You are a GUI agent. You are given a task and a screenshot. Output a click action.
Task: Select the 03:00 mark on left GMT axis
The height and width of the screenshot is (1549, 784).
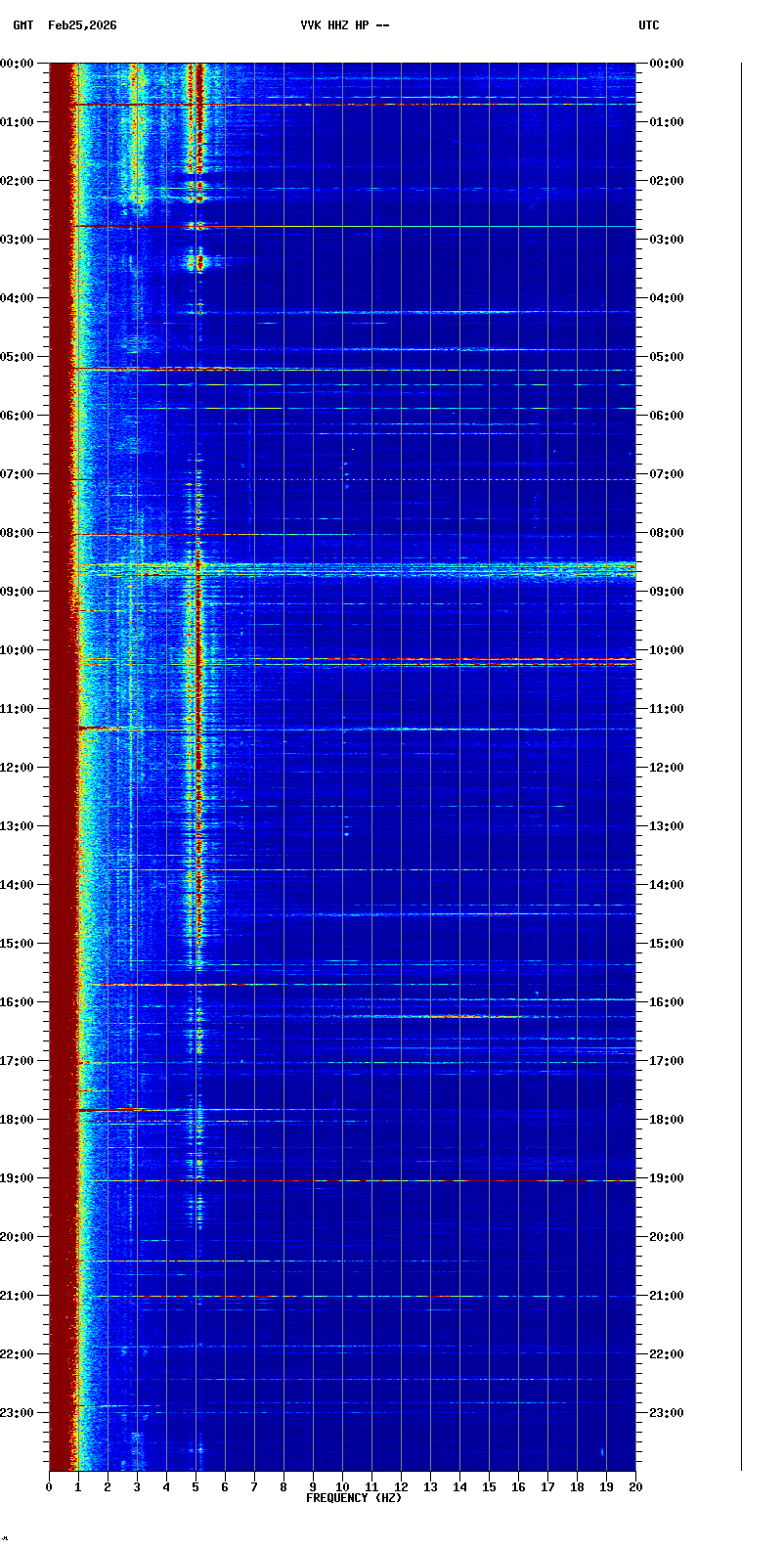click(20, 240)
